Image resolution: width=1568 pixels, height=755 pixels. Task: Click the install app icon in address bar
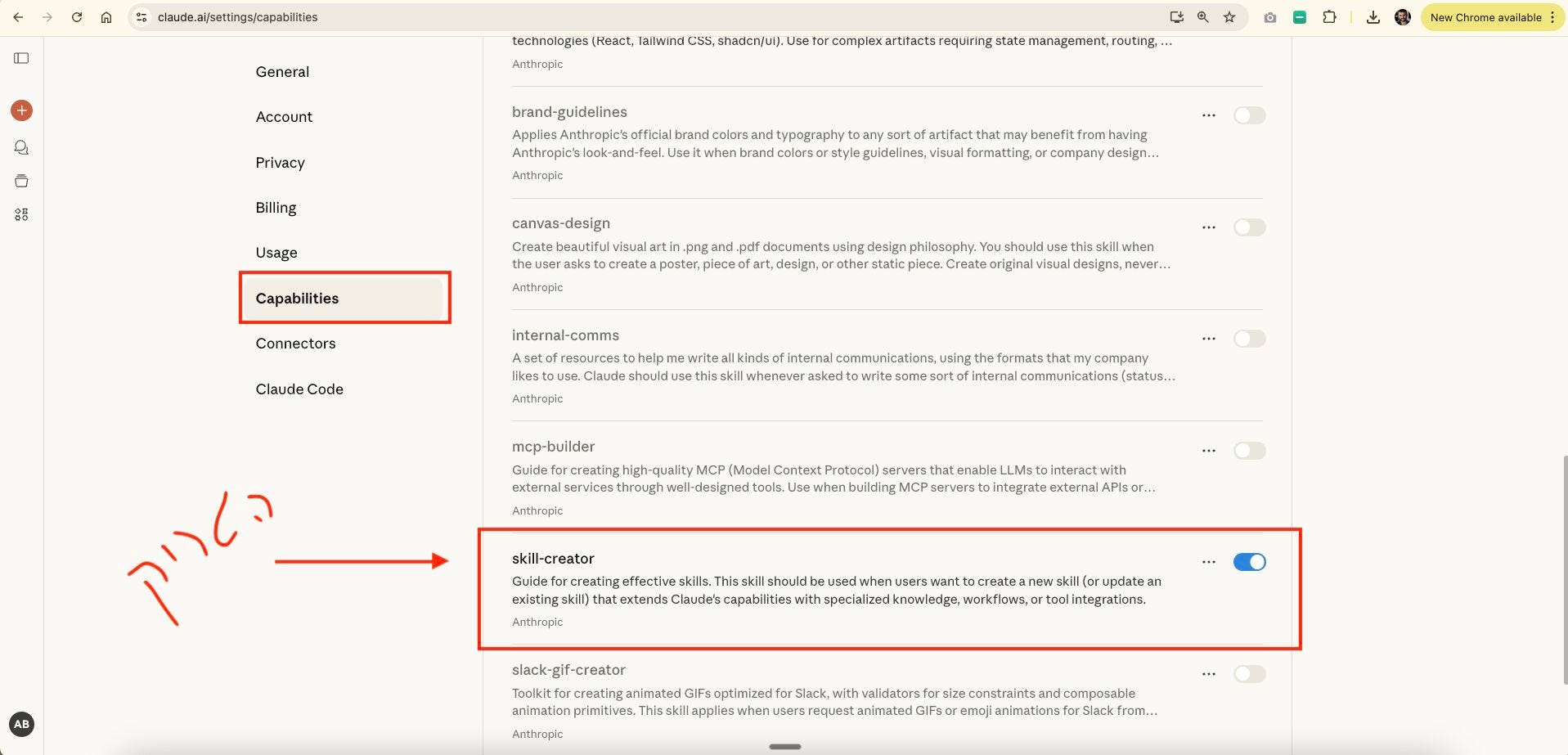click(x=1176, y=17)
